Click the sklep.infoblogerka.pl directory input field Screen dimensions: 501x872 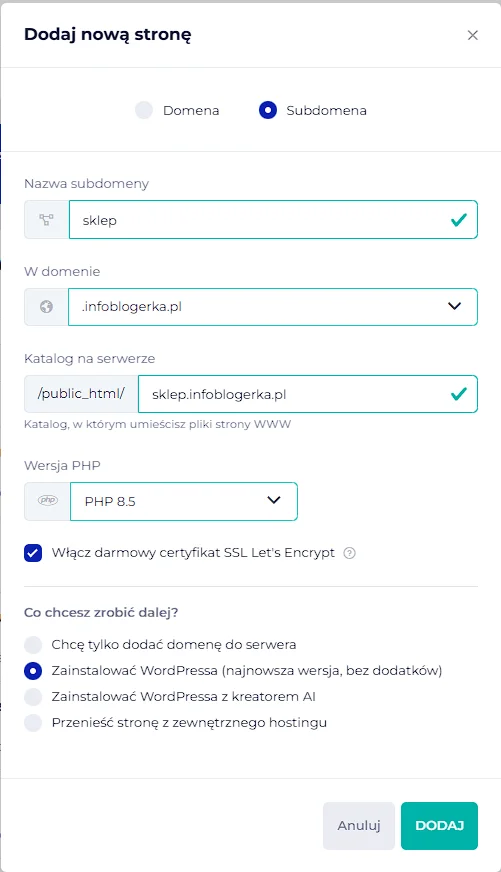(307, 394)
